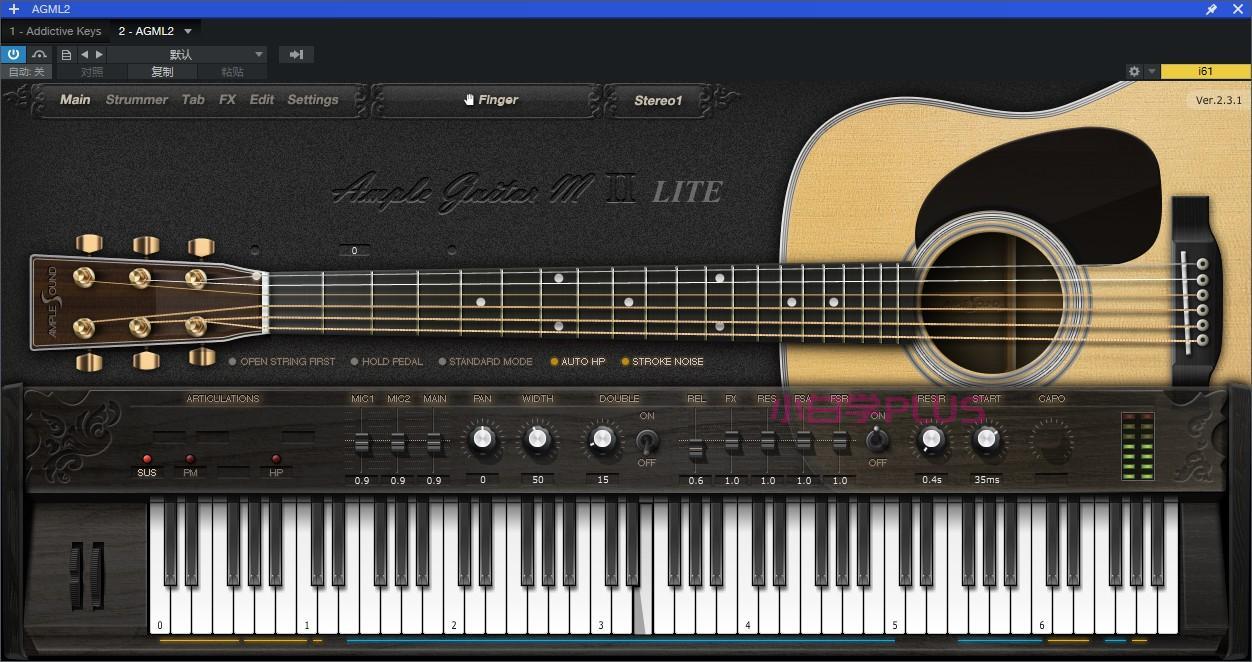Image resolution: width=1252 pixels, height=662 pixels.
Task: Toggle the plugin power bypass icon
Action: click(x=14, y=55)
